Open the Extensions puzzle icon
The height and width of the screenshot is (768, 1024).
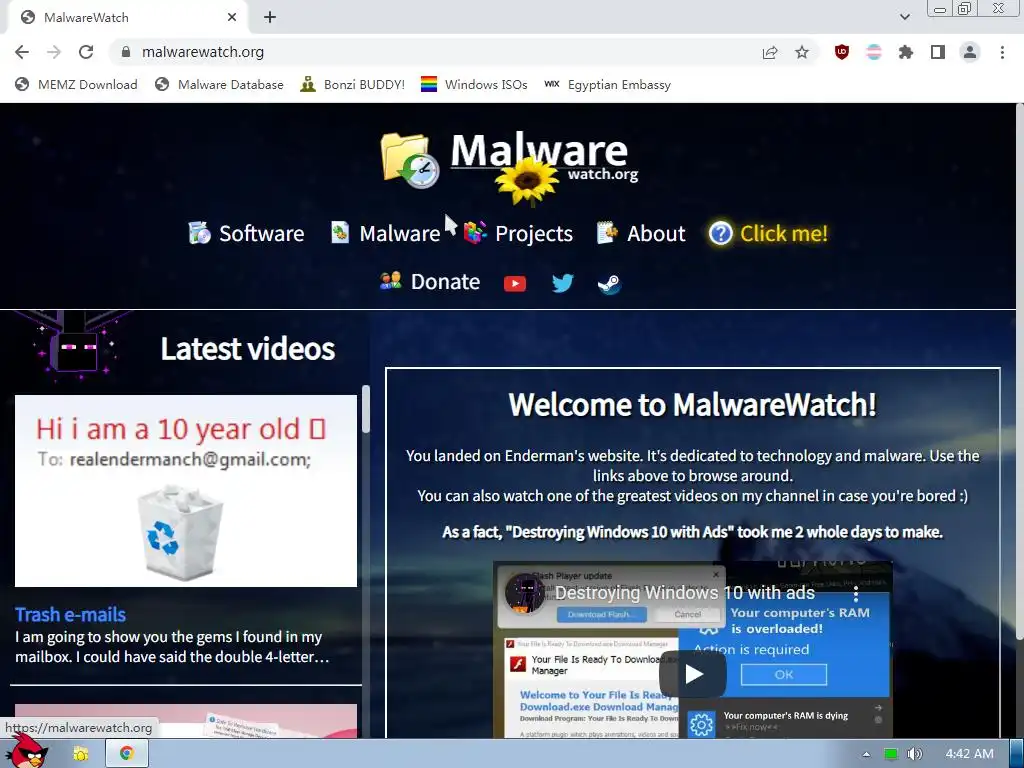(906, 52)
